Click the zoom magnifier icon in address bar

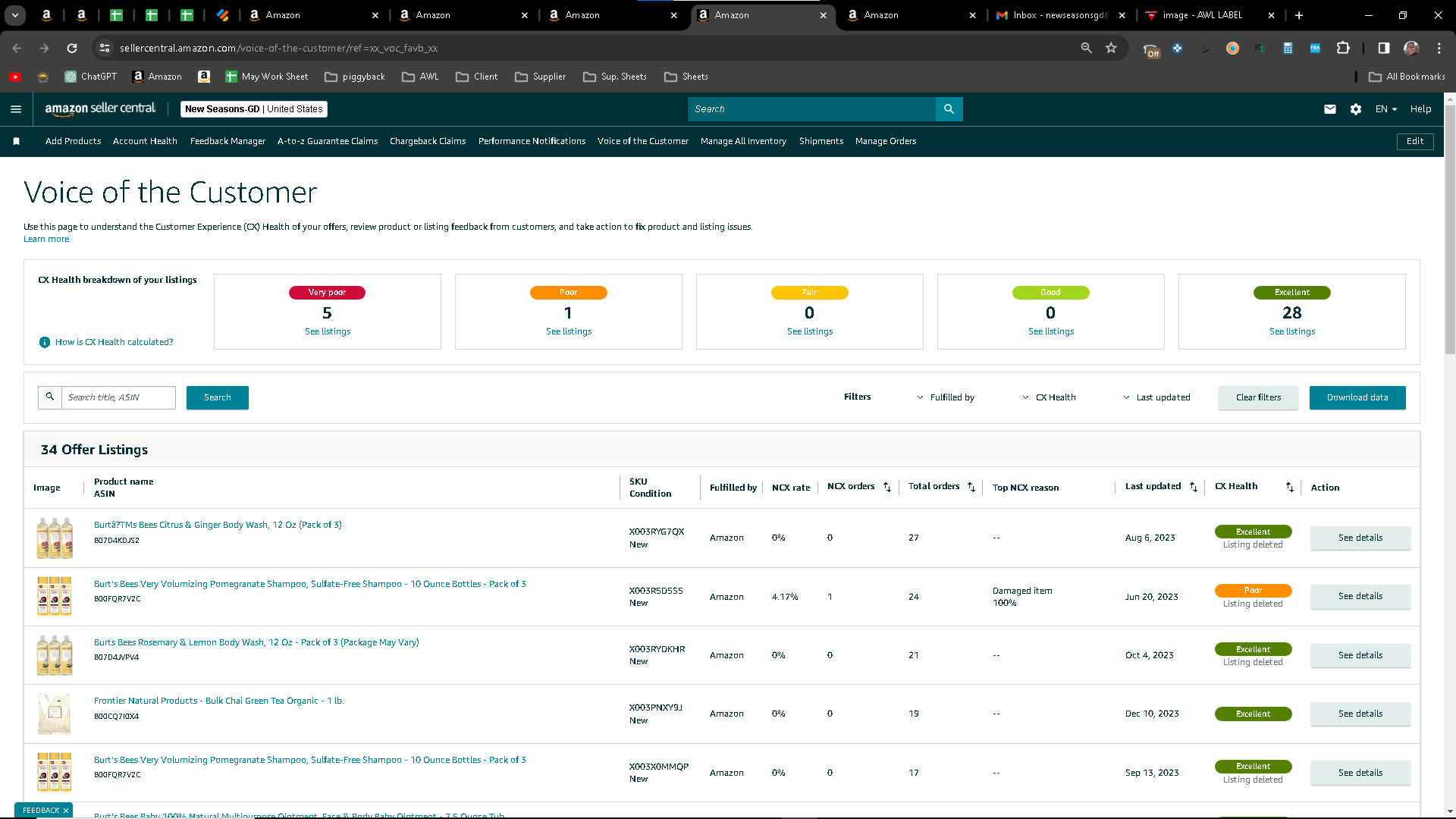coord(1086,48)
